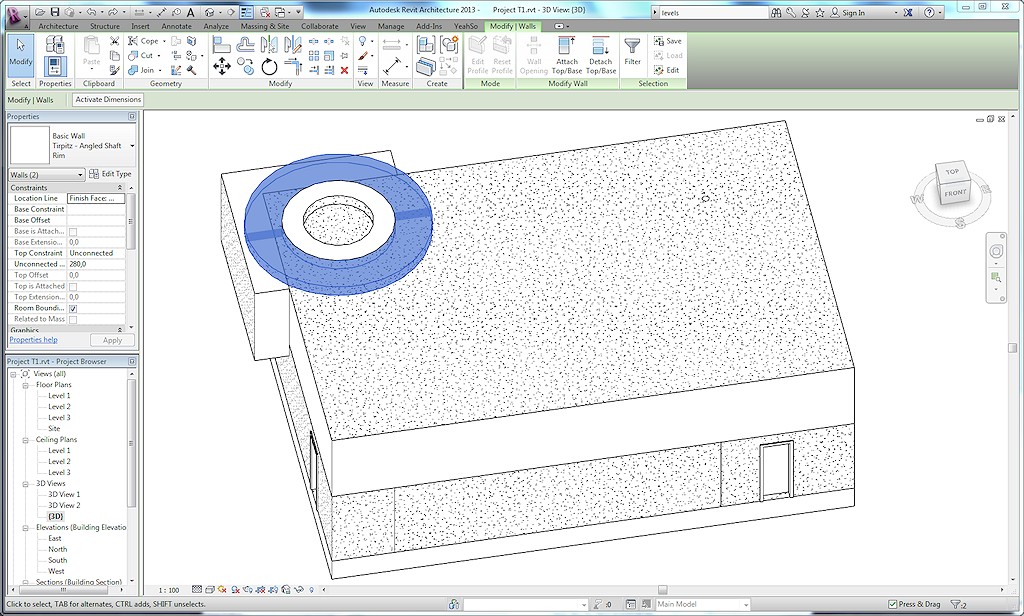This screenshot has width=1024, height=616.
Task: Uncheck the Room Bounding checkbox
Action: tap(73, 308)
